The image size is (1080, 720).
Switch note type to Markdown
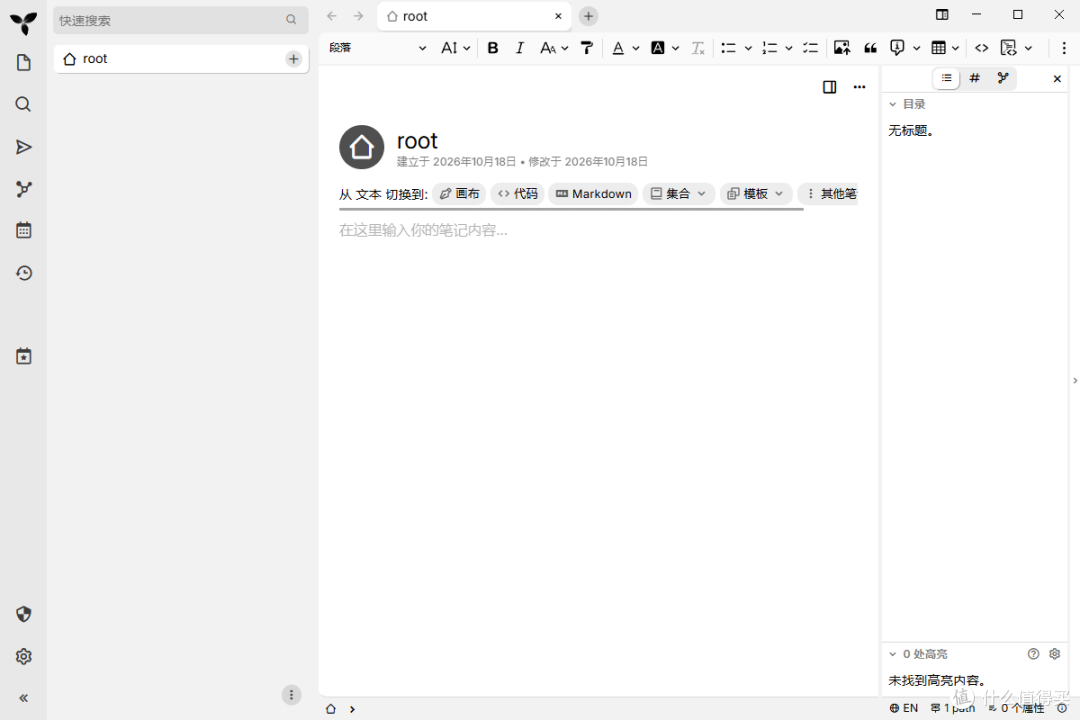click(x=594, y=194)
